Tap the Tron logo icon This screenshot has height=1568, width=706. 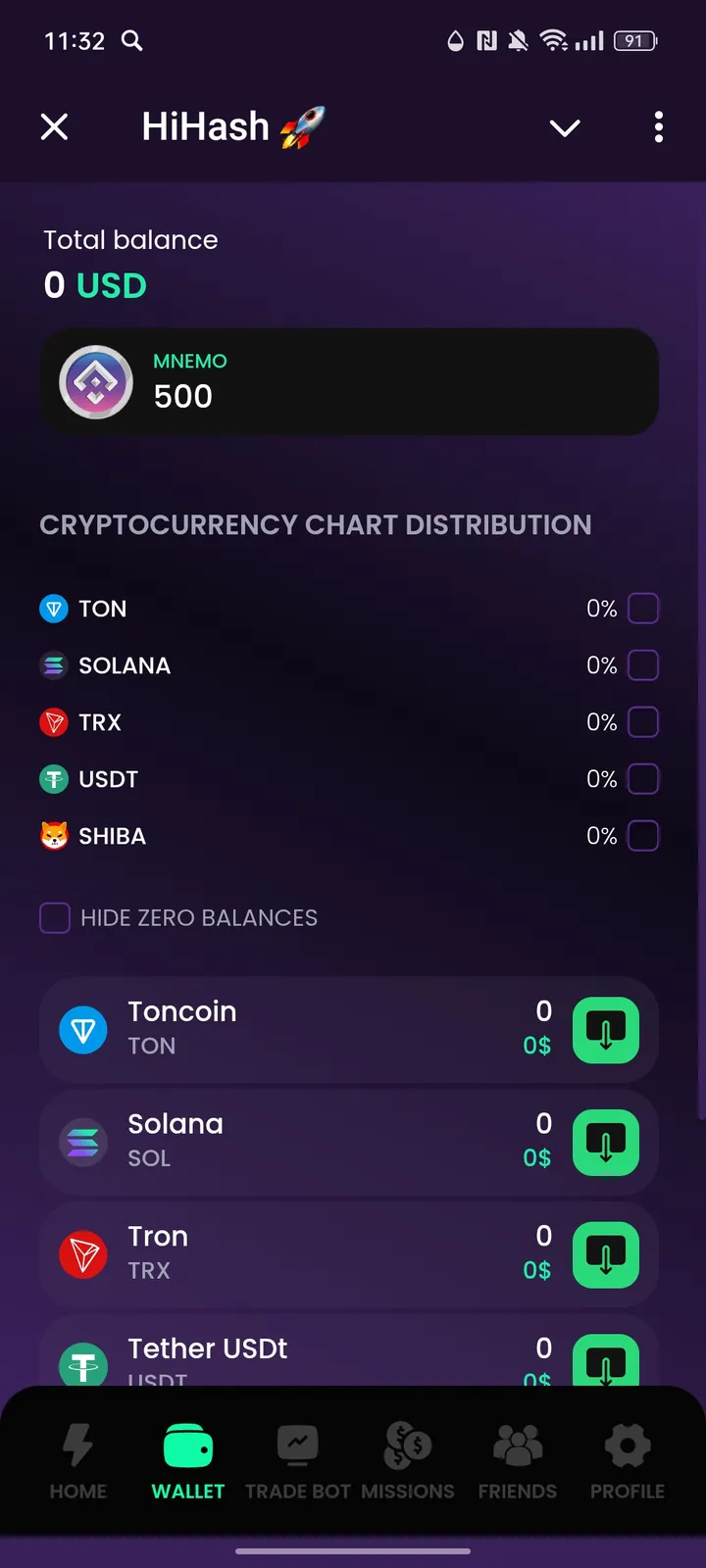tap(83, 1255)
